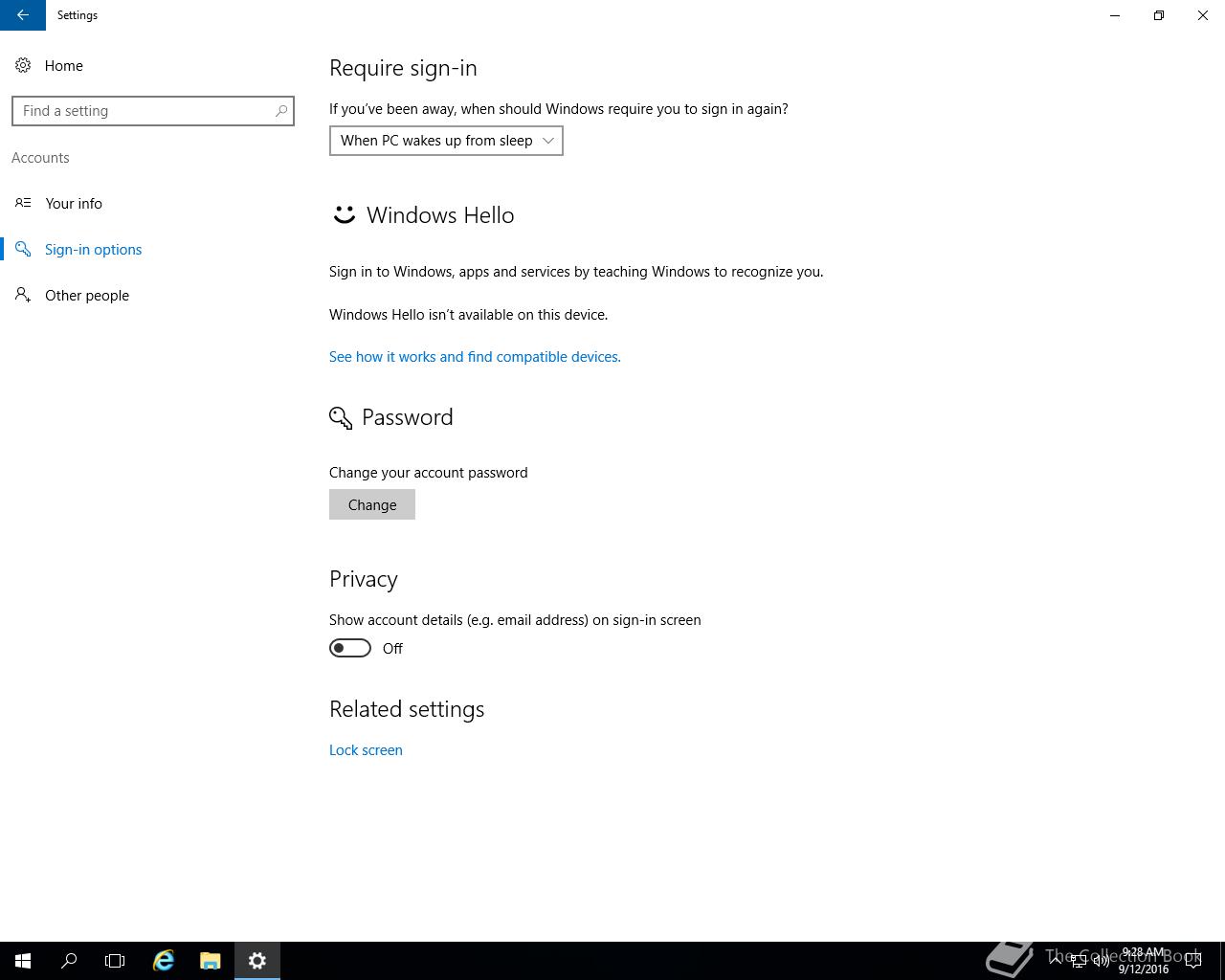Click the 'Related settings' heading

[407, 709]
